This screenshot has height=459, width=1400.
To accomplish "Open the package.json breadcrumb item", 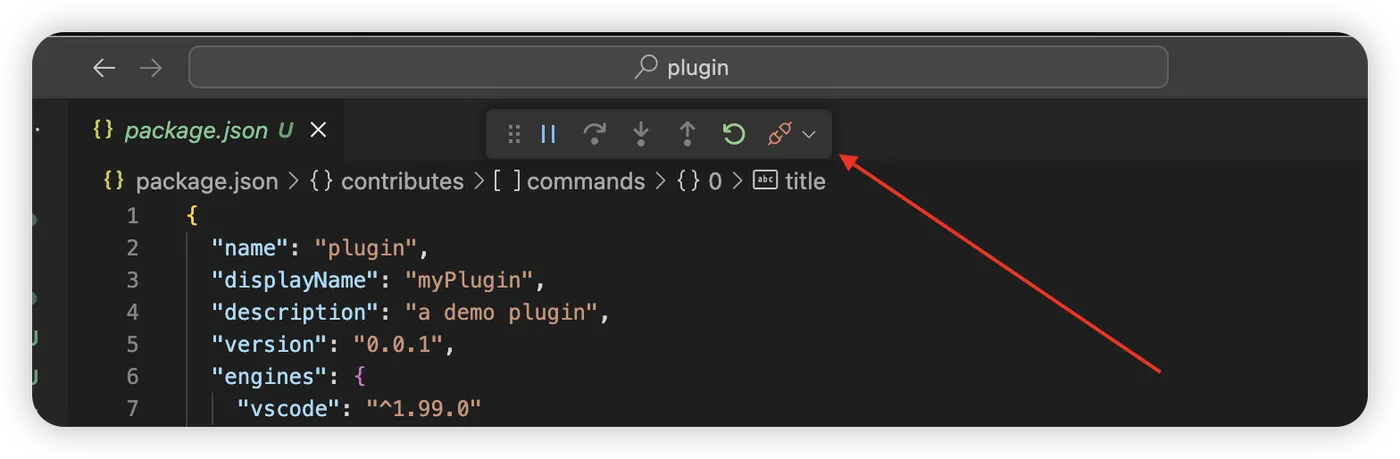I will 206,181.
